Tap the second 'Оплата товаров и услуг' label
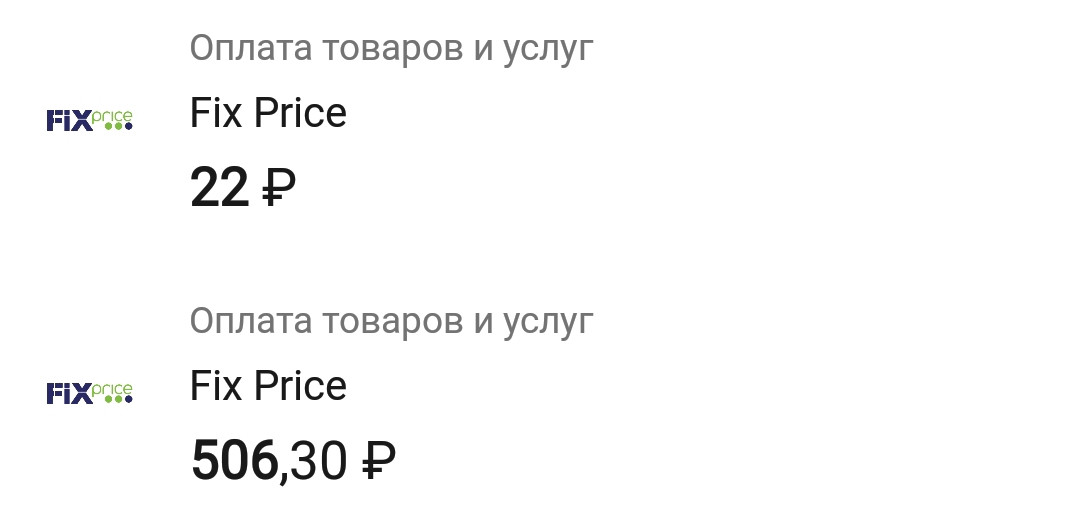Screen dimensions: 1080x520 391,322
